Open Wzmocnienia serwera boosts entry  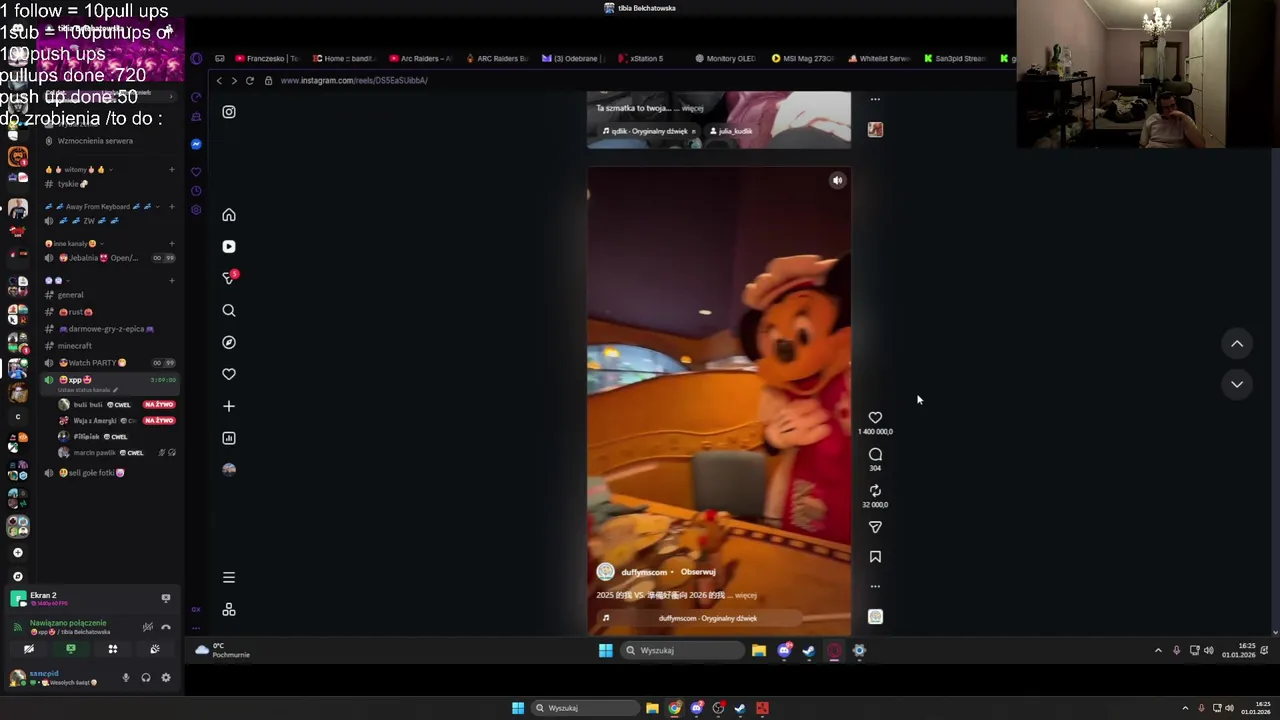[95, 141]
